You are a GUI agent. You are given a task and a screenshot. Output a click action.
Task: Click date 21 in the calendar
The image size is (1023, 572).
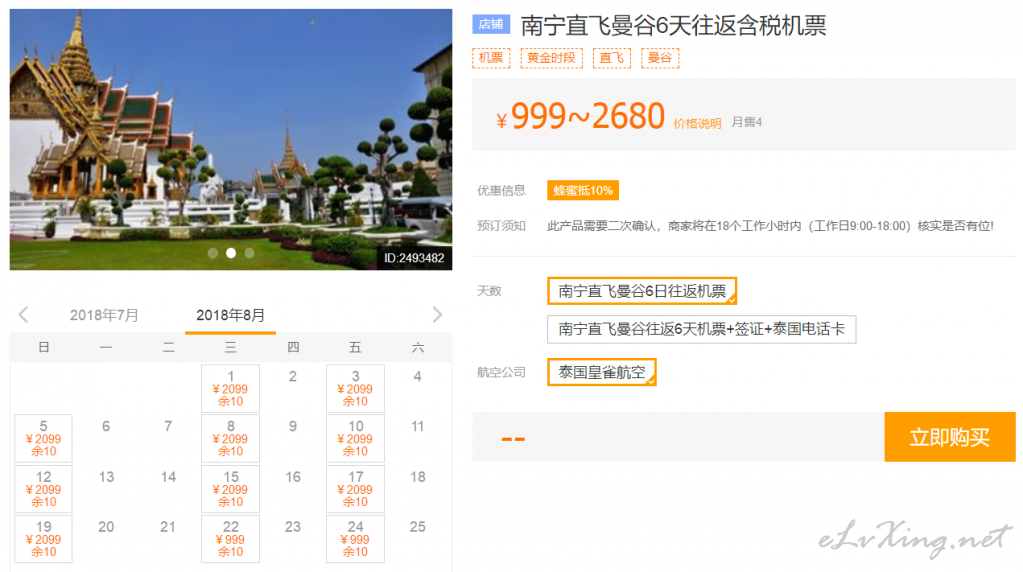168,526
